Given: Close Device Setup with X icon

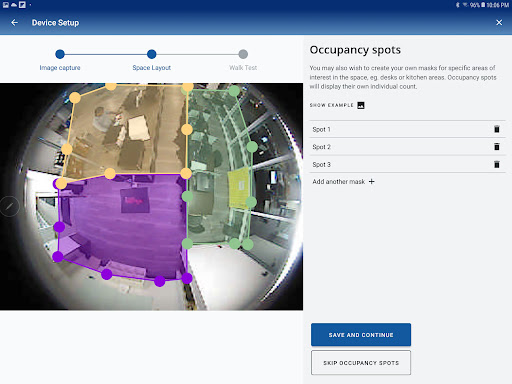Looking at the screenshot, I should [x=499, y=23].
